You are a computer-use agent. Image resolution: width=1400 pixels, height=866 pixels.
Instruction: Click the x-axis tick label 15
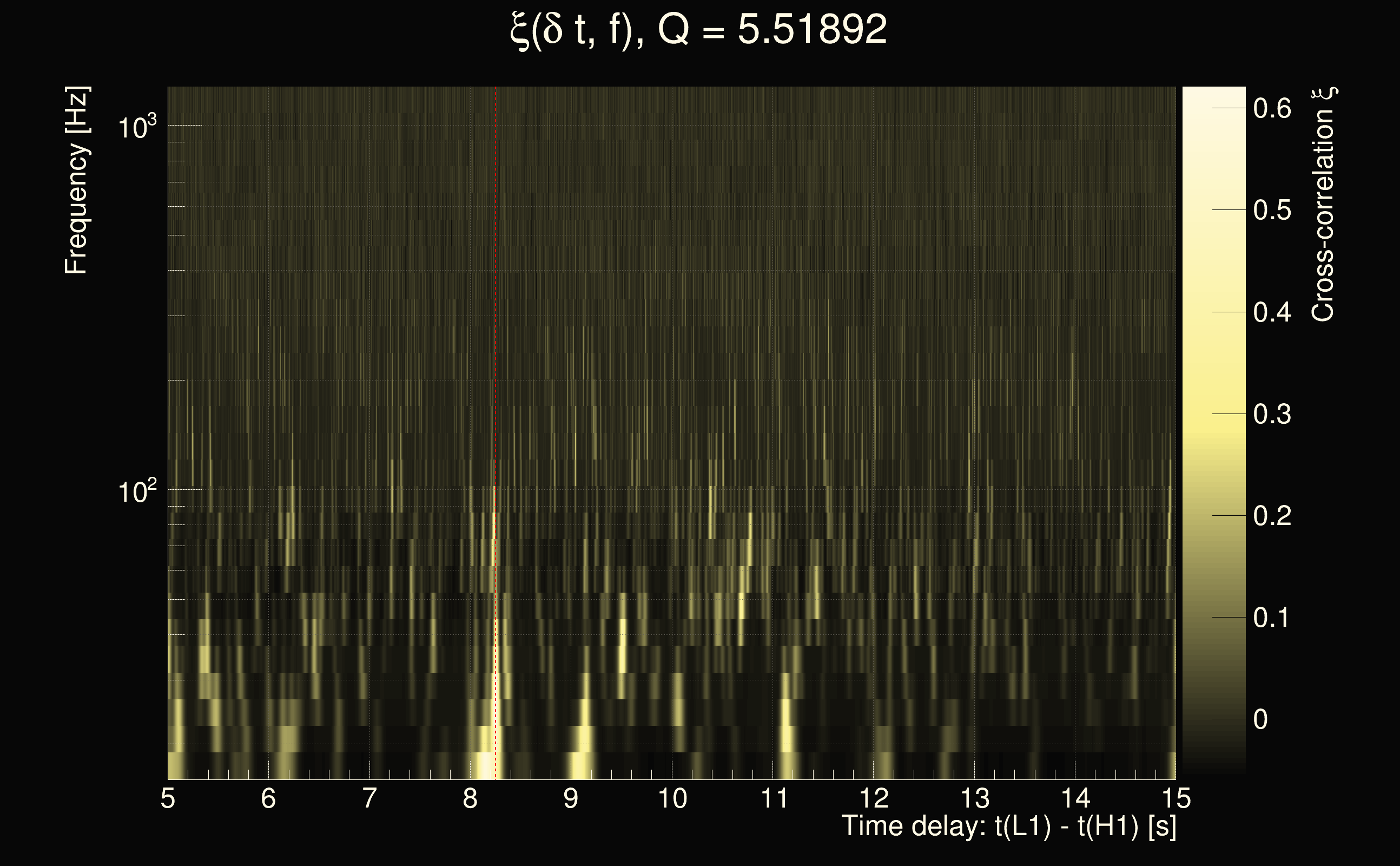(1177, 798)
